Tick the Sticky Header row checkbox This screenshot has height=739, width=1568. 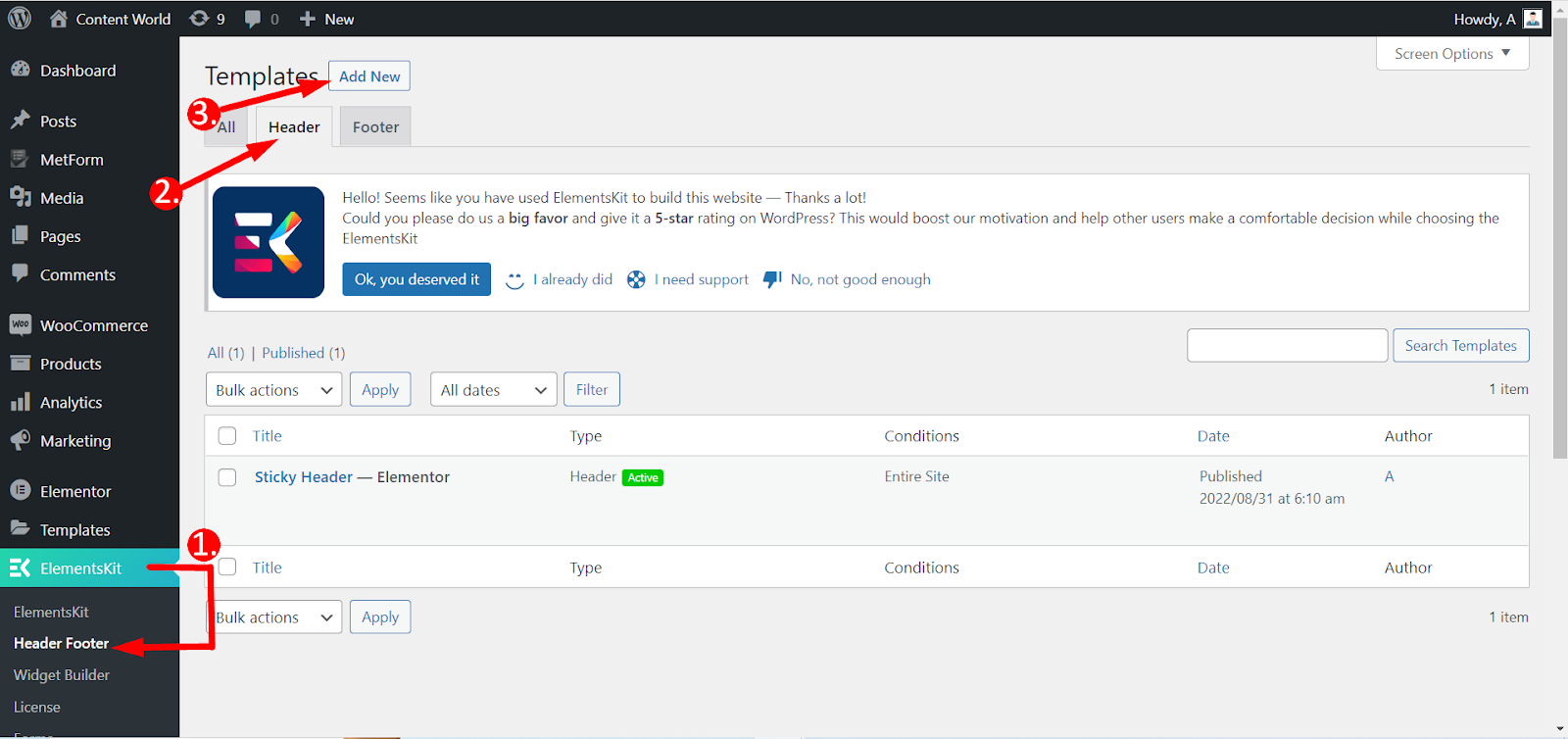pos(227,477)
